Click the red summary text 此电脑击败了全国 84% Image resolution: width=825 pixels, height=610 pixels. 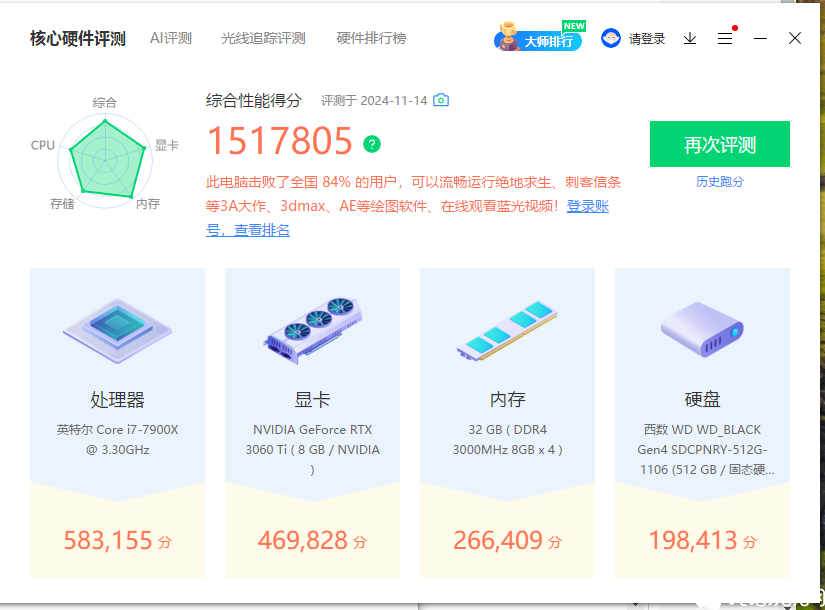278,182
